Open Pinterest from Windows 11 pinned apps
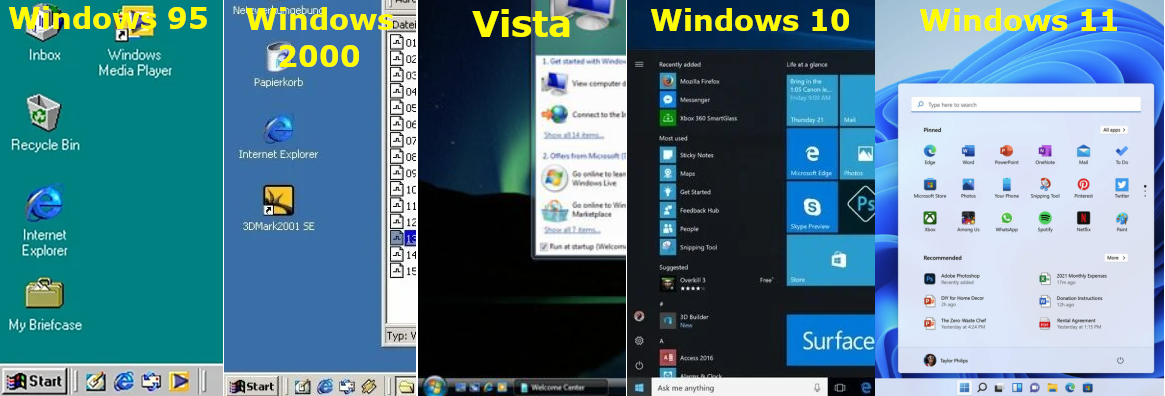Image resolution: width=1165 pixels, height=396 pixels. pyautogui.click(x=1083, y=188)
